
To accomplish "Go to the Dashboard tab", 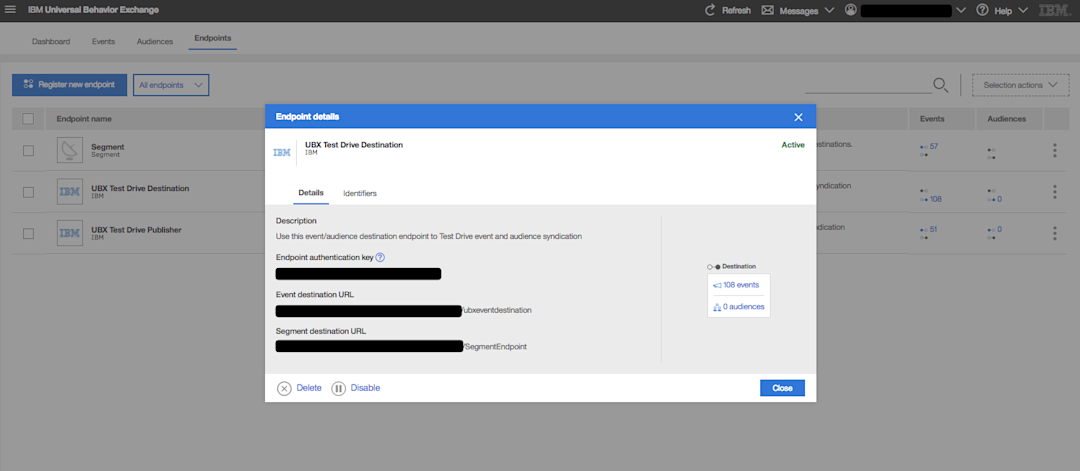I will [51, 41].
